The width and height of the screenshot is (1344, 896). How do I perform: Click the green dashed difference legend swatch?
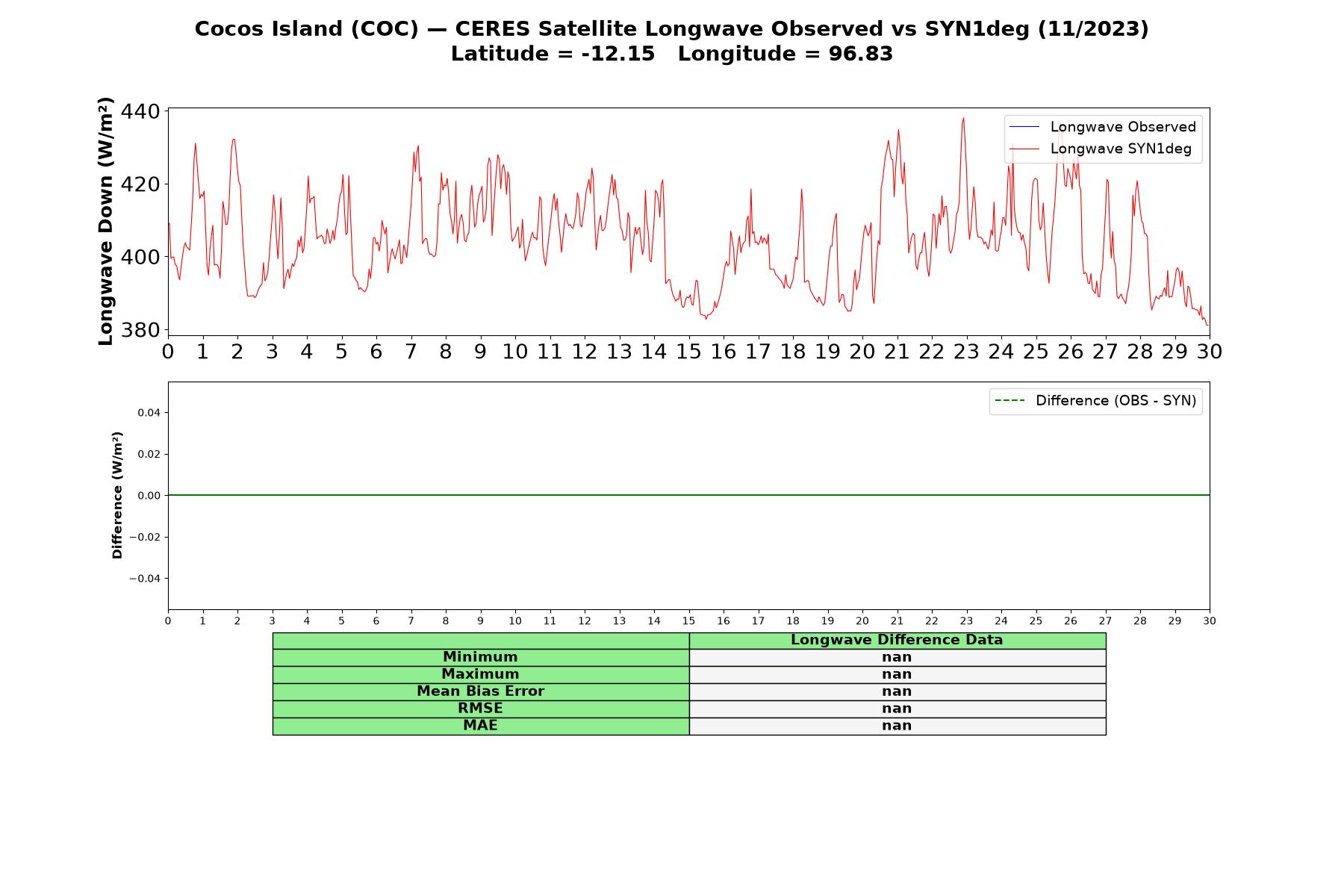pyautogui.click(x=1009, y=401)
